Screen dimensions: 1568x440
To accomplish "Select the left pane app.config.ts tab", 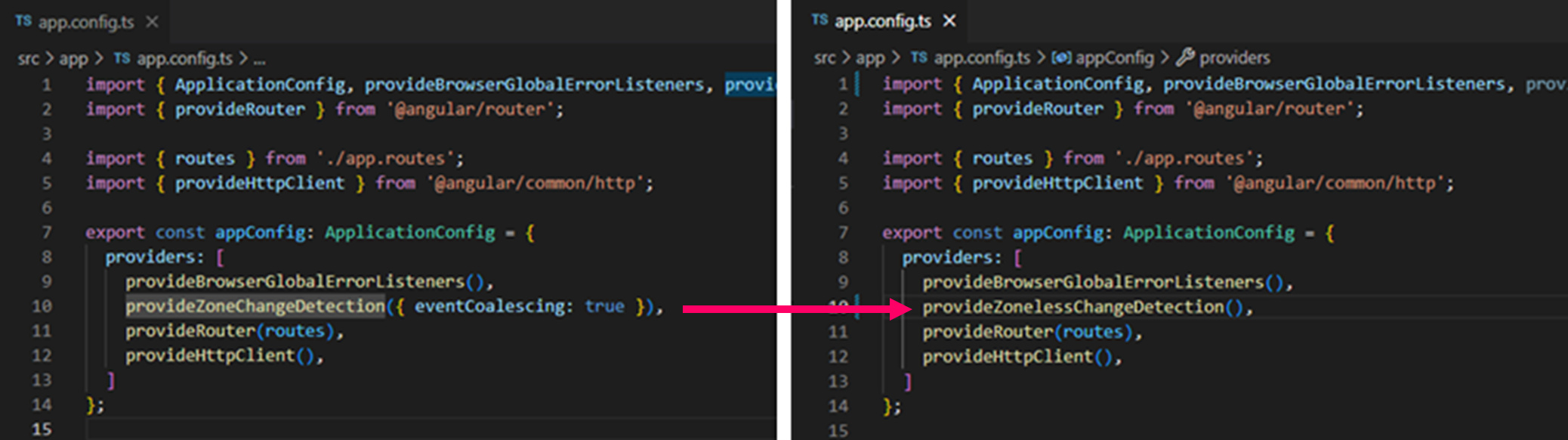I will pos(86,22).
